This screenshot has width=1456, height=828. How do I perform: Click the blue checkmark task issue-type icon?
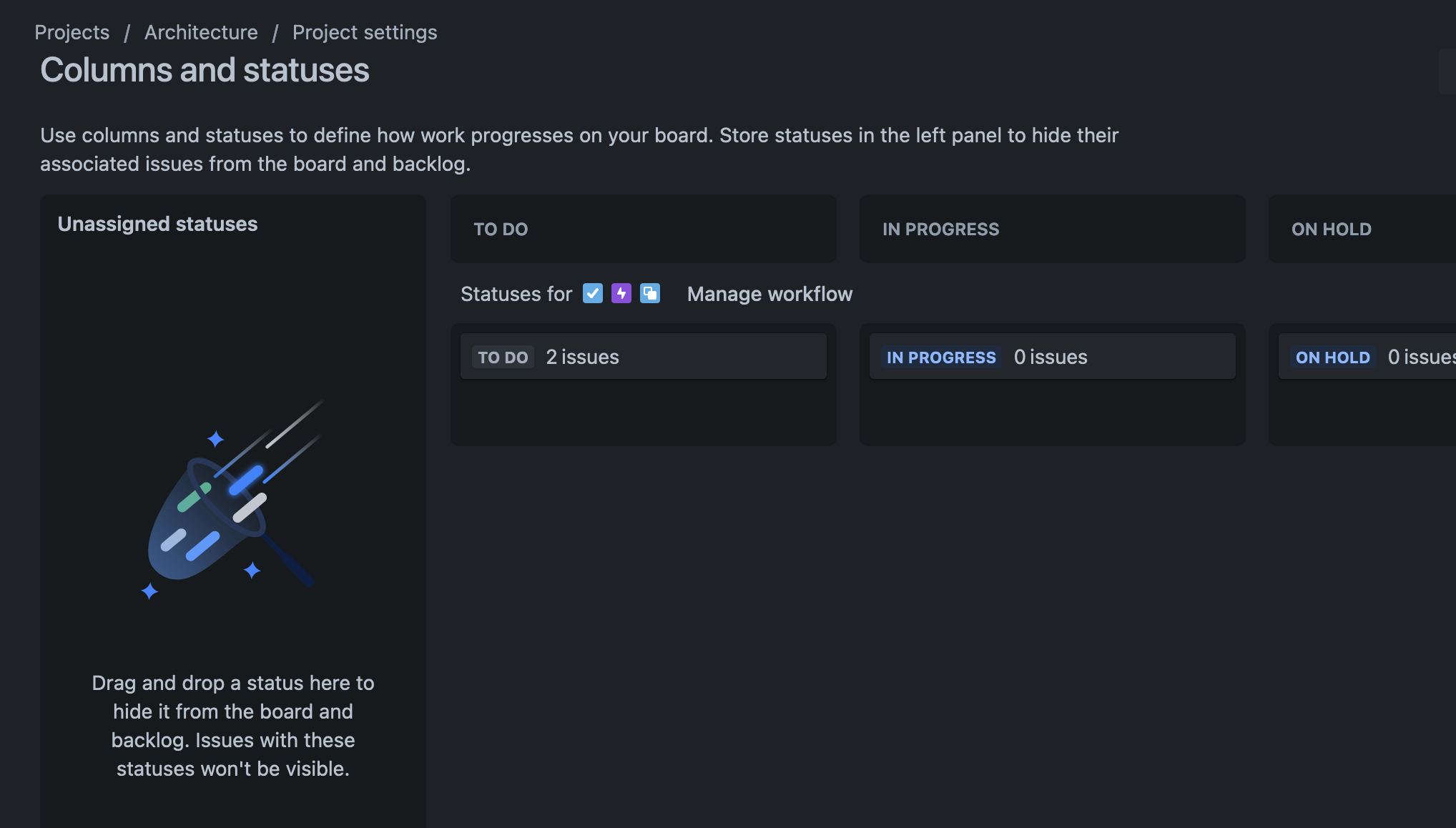[593, 293]
